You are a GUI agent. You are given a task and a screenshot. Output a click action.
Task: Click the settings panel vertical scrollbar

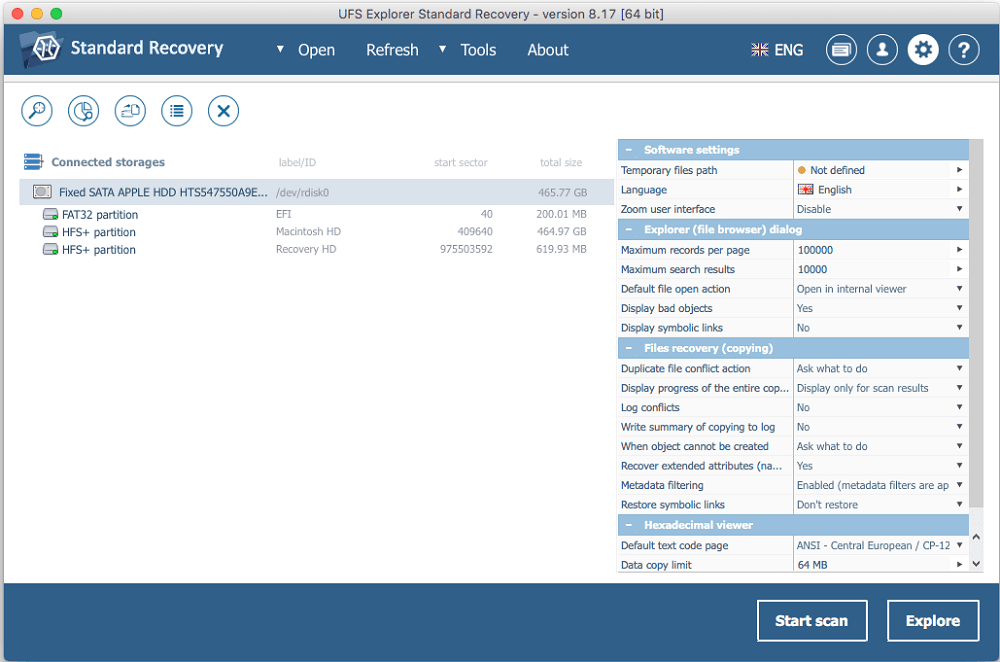click(x=976, y=324)
